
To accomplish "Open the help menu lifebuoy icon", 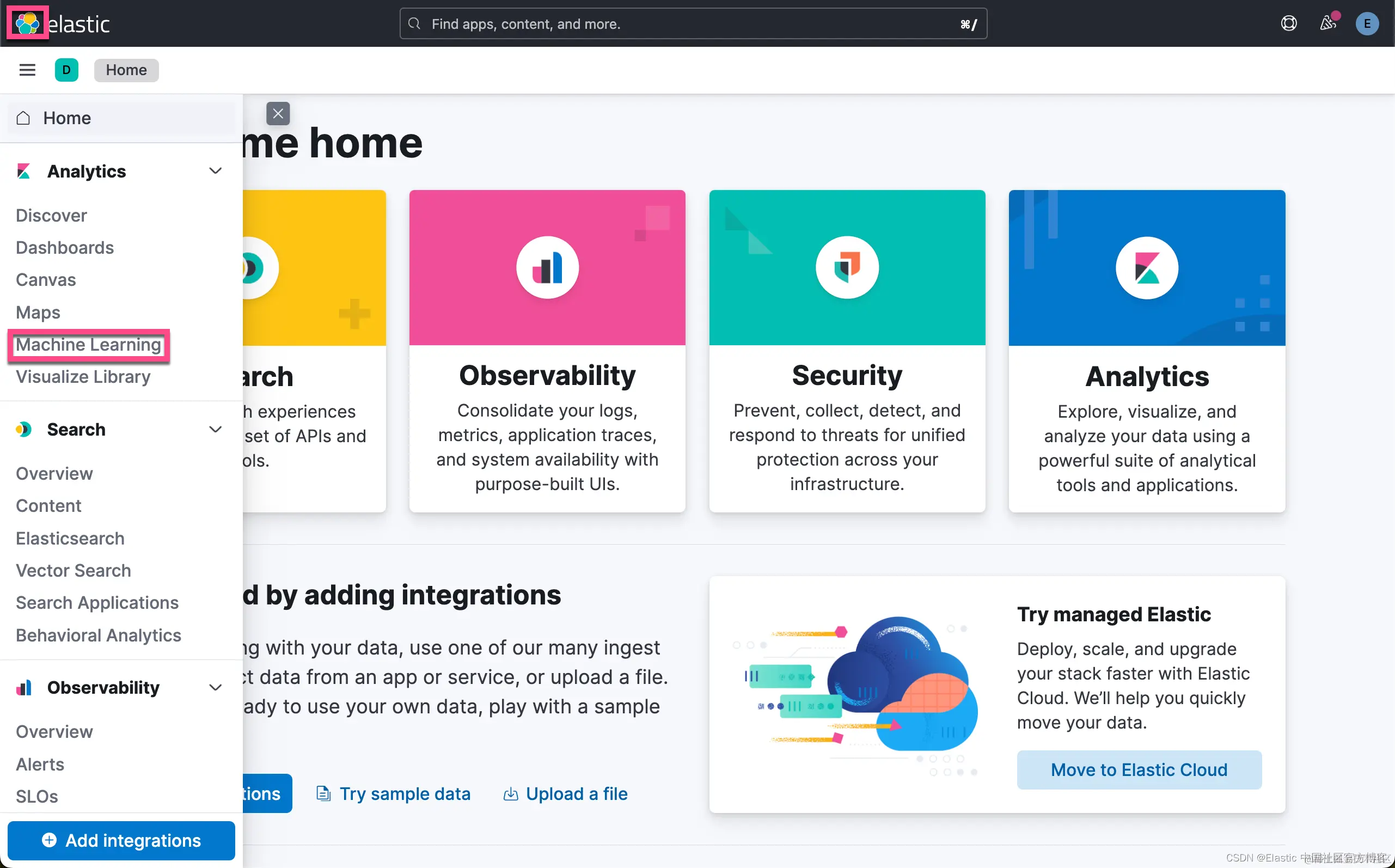I will pyautogui.click(x=1288, y=23).
